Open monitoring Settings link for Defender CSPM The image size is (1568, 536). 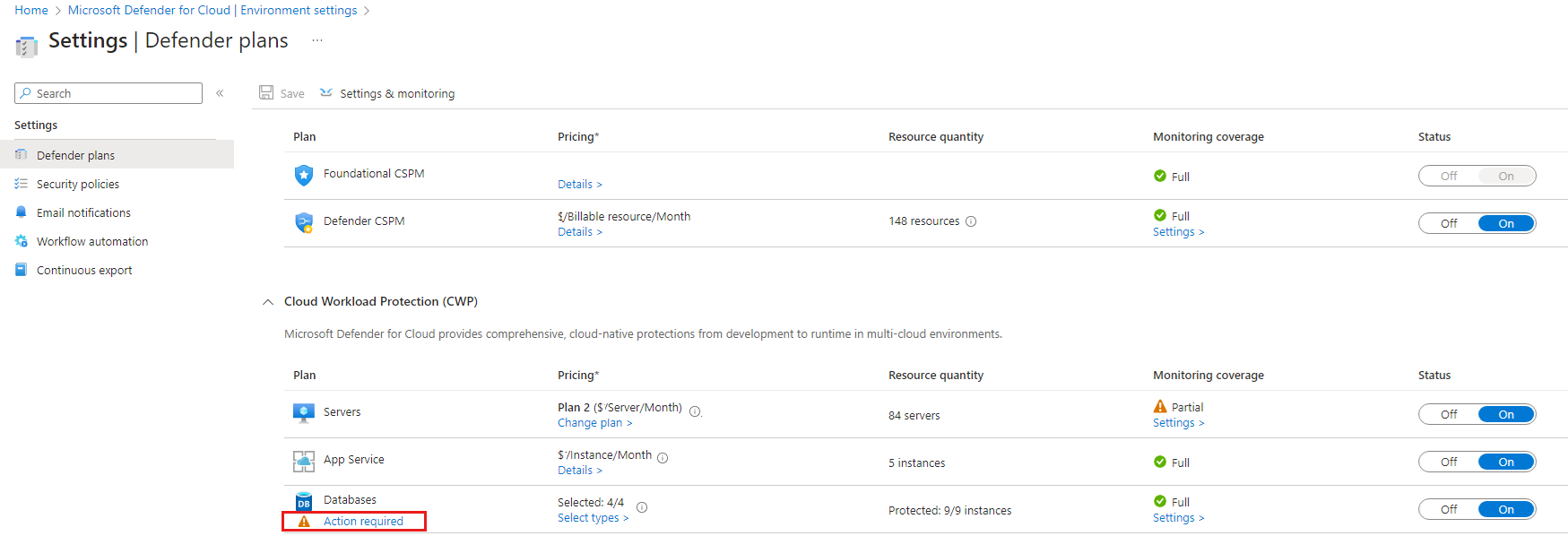(1179, 231)
